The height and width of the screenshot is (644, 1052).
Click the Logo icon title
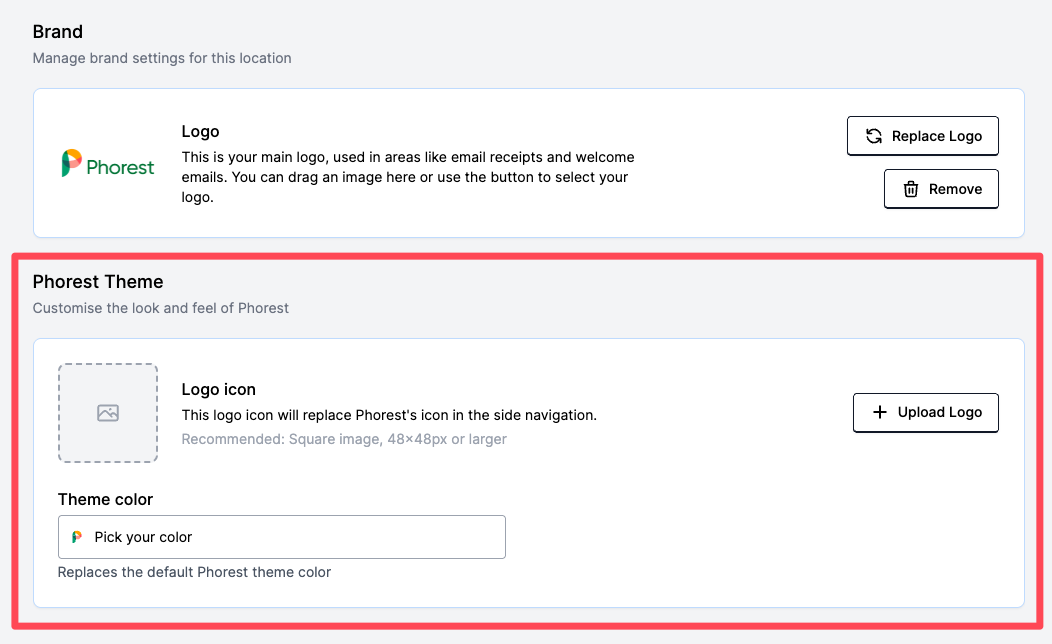click(x=219, y=390)
